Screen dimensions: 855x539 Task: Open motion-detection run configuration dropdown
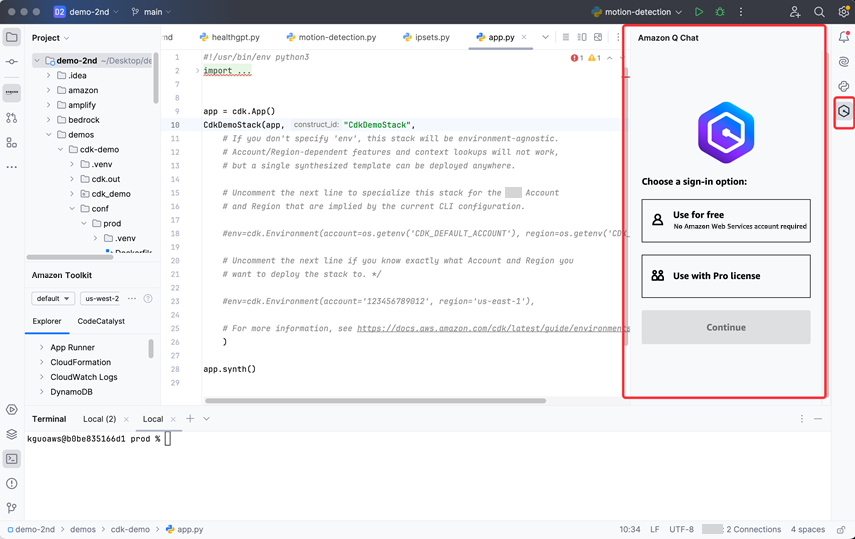(x=636, y=11)
